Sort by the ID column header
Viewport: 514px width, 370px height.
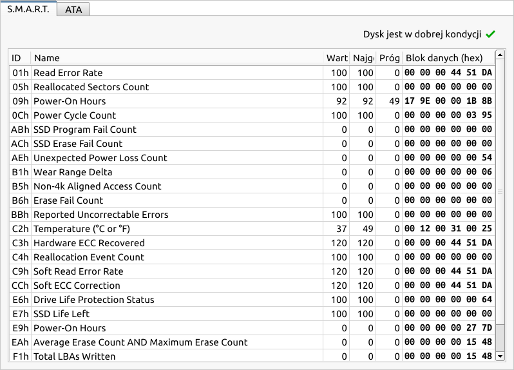[x=20, y=58]
